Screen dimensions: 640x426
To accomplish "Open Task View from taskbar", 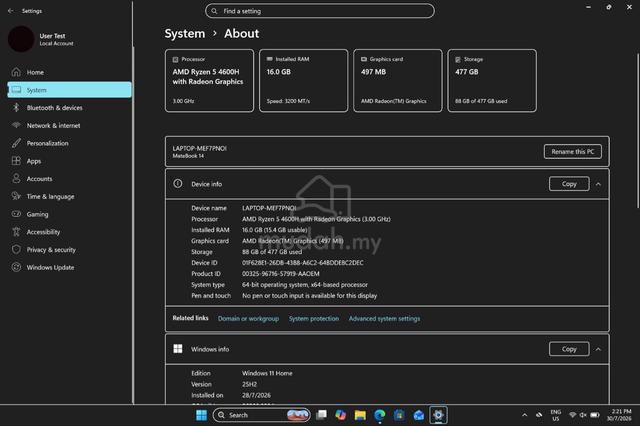I will 322,415.
